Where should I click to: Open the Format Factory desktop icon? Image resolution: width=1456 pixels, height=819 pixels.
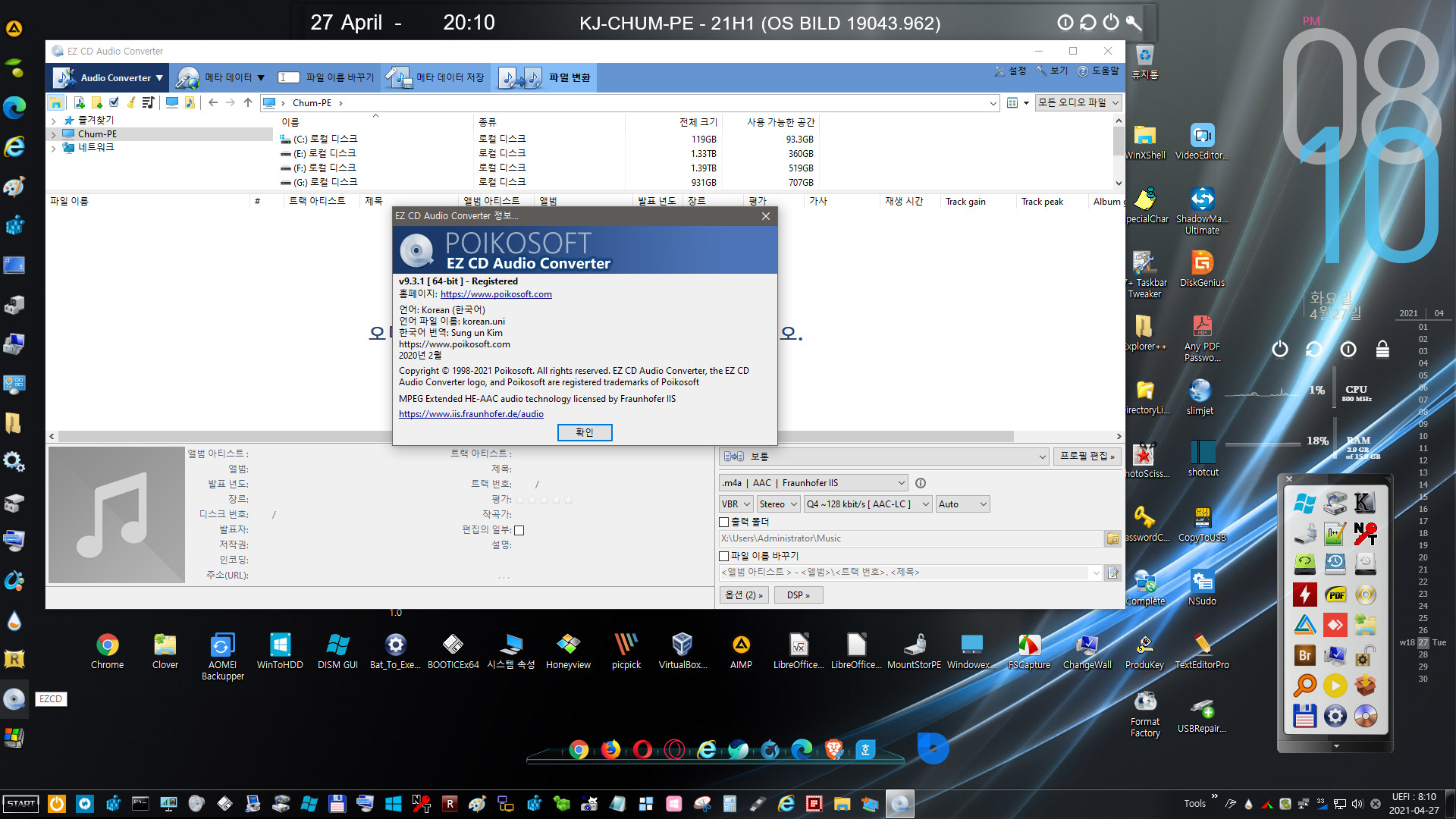coord(1145,714)
